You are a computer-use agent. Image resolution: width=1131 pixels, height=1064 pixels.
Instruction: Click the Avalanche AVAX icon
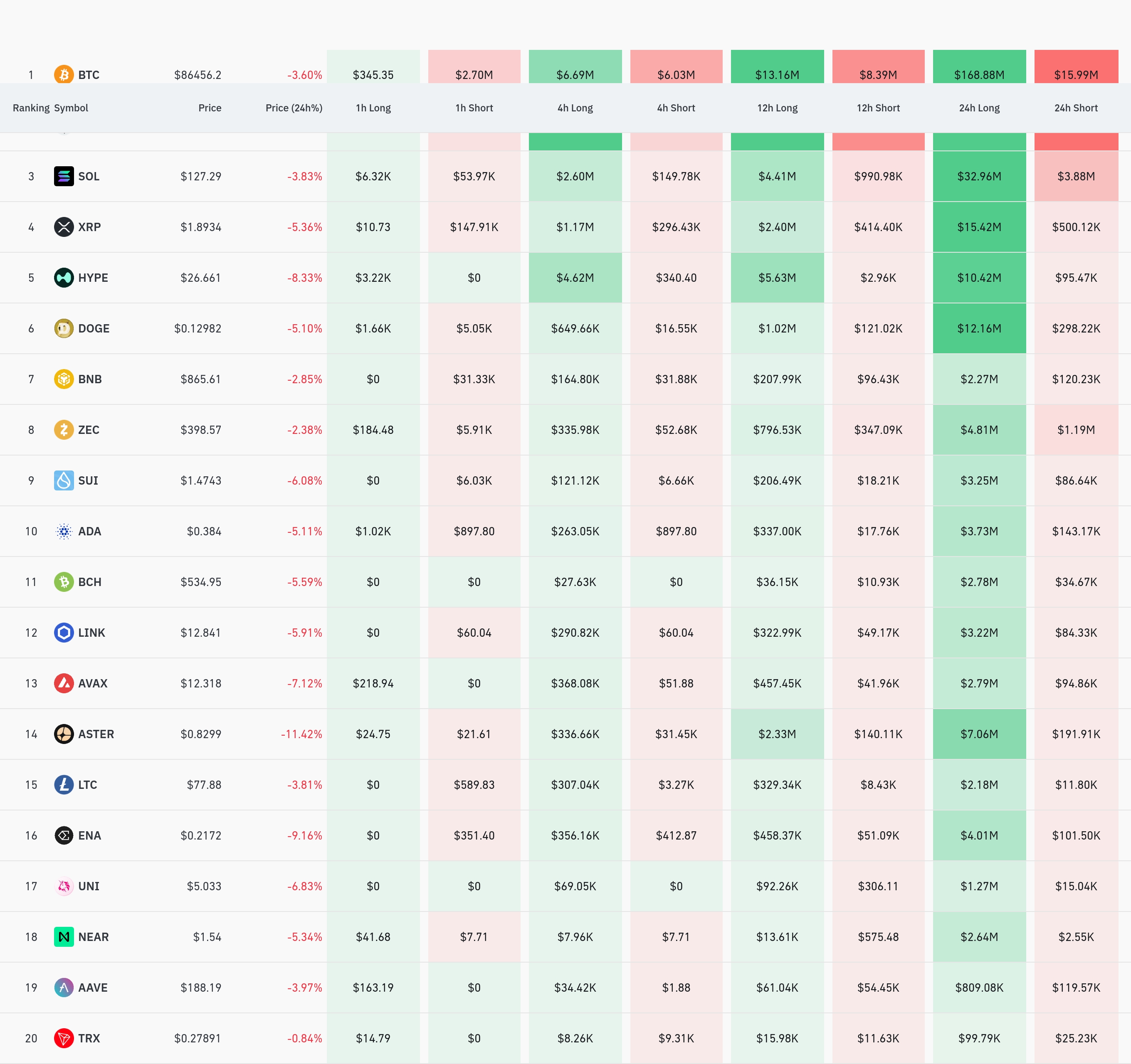point(64,683)
